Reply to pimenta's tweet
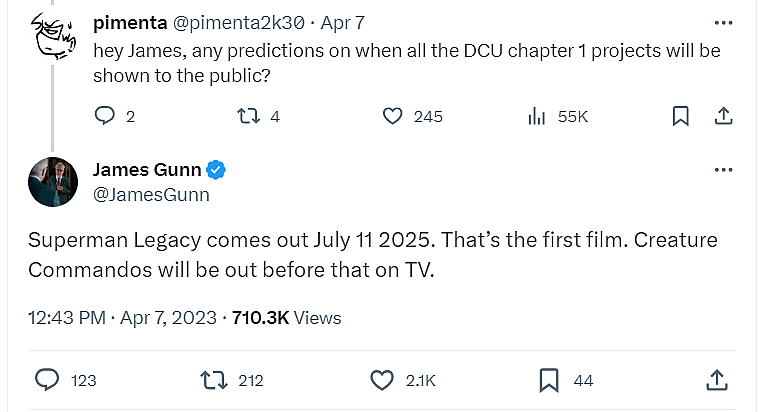This screenshot has height=412, width=758. point(106,116)
